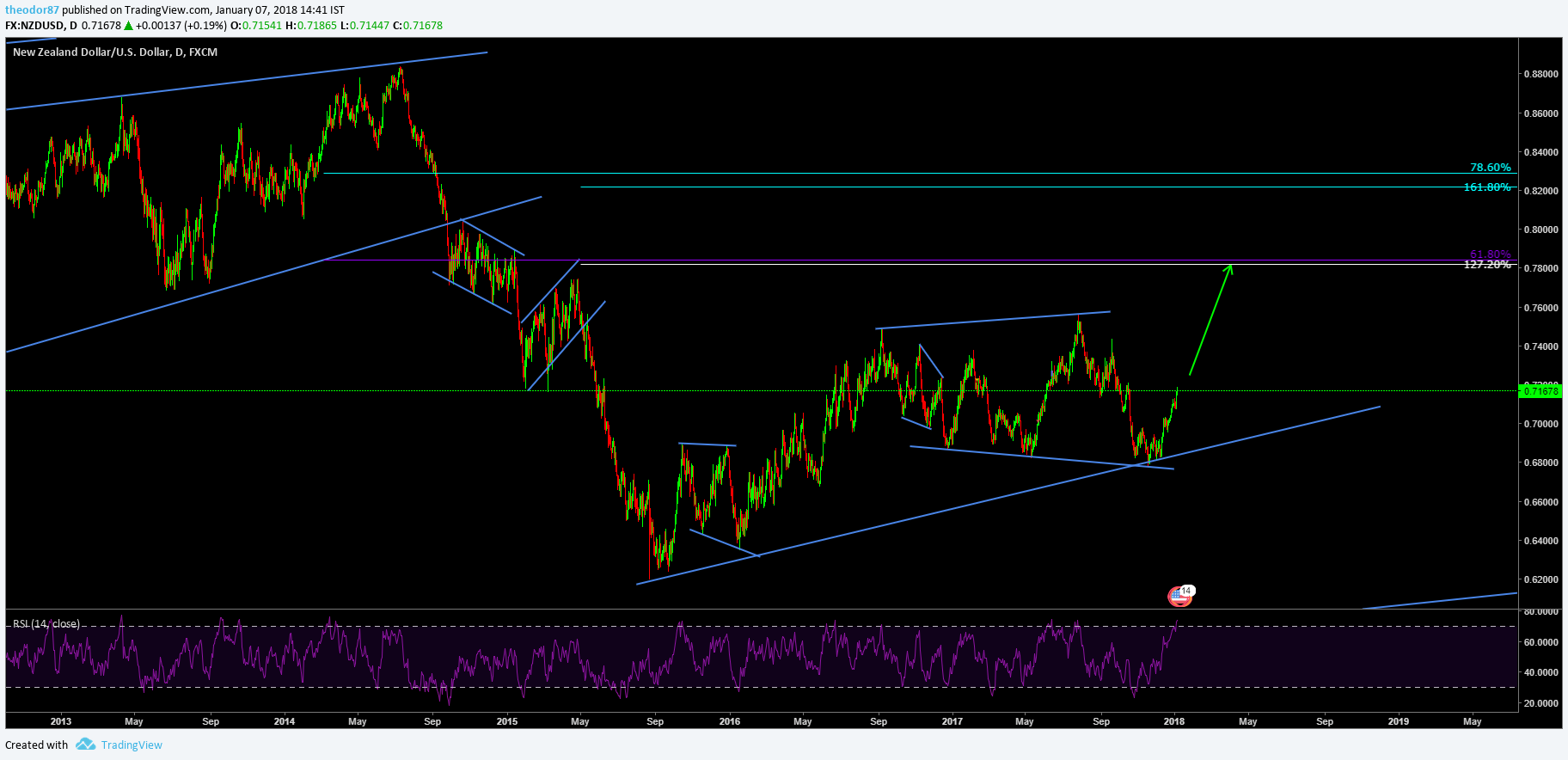Click the 2017 label on the time axis
Screen dimensions: 1568x760
[952, 721]
